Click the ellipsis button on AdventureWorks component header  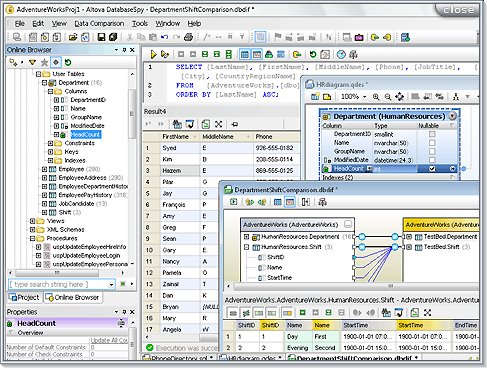(x=348, y=224)
